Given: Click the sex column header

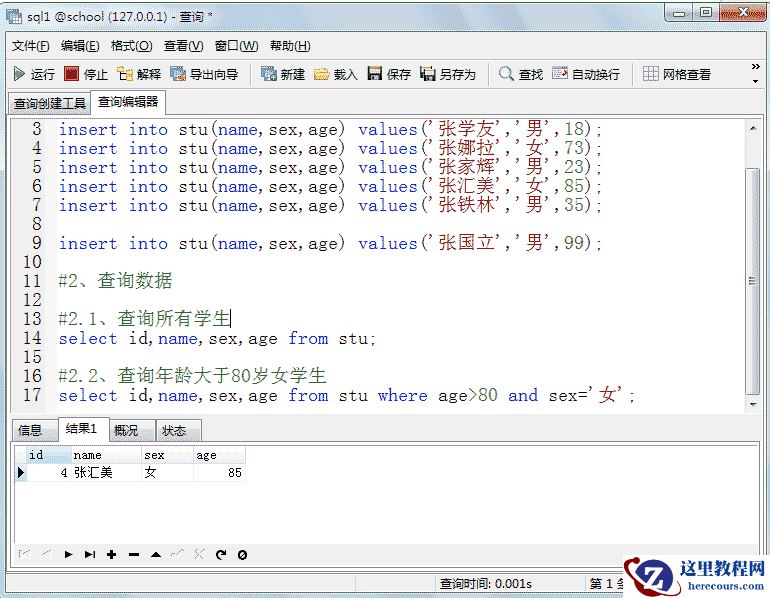Looking at the screenshot, I should [167, 455].
